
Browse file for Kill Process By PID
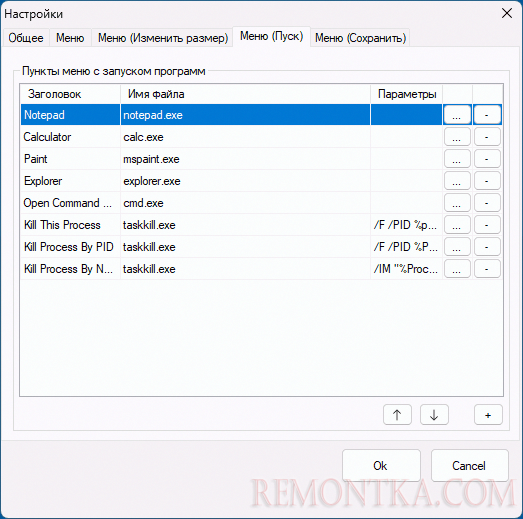[457, 247]
